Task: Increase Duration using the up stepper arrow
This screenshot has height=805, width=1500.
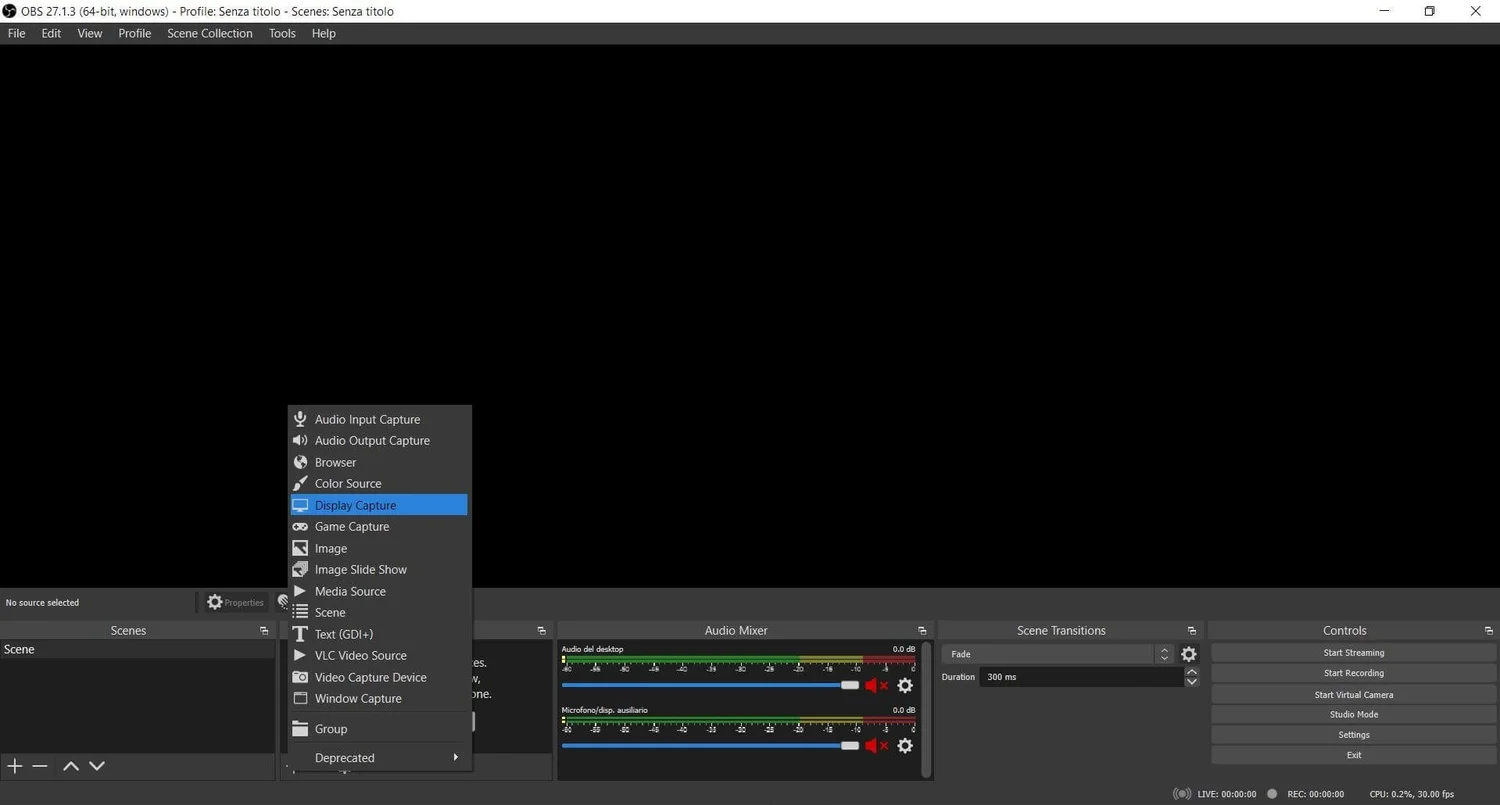Action: click(x=1192, y=672)
